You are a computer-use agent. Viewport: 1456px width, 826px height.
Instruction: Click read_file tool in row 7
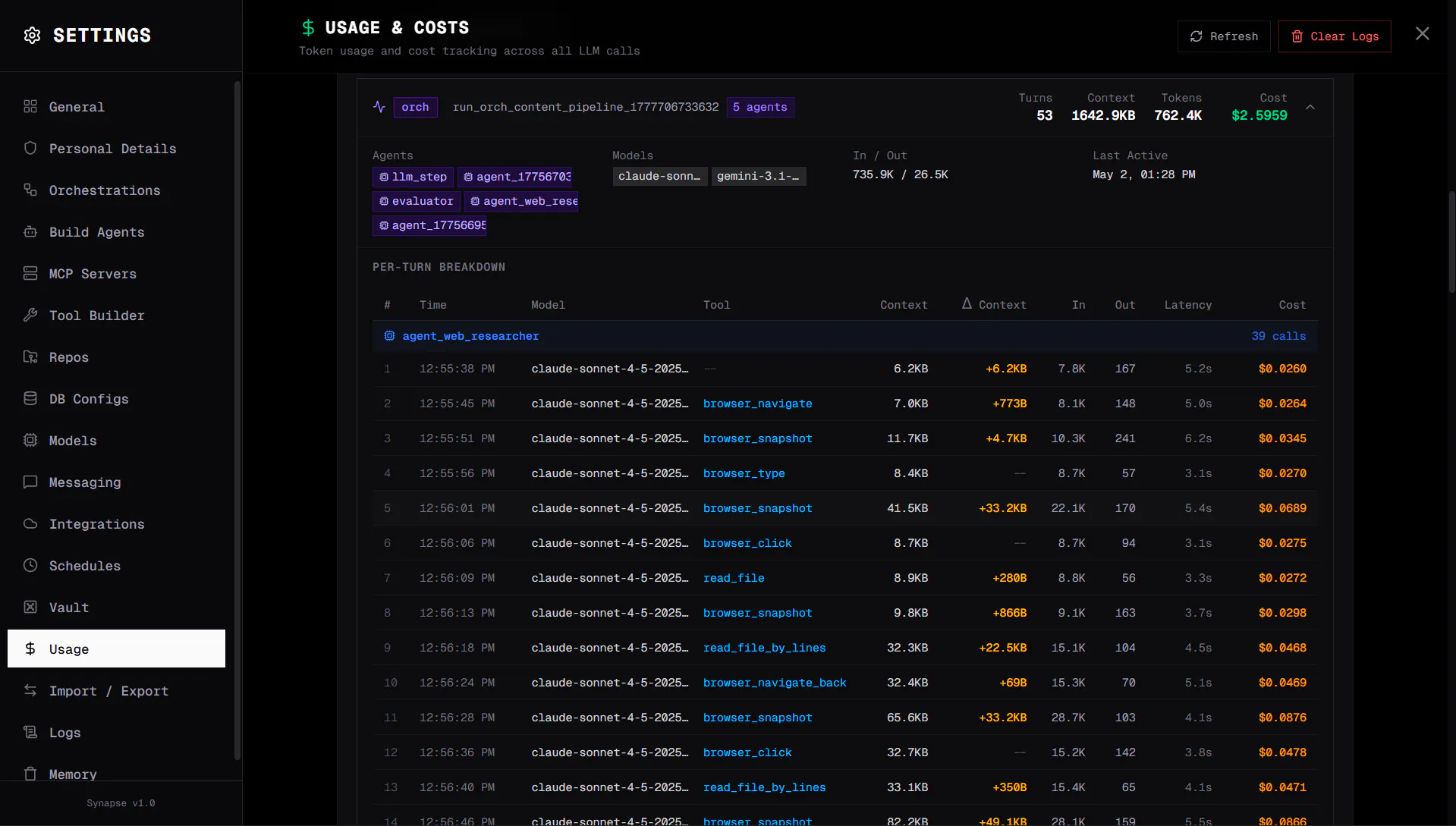pyautogui.click(x=734, y=578)
